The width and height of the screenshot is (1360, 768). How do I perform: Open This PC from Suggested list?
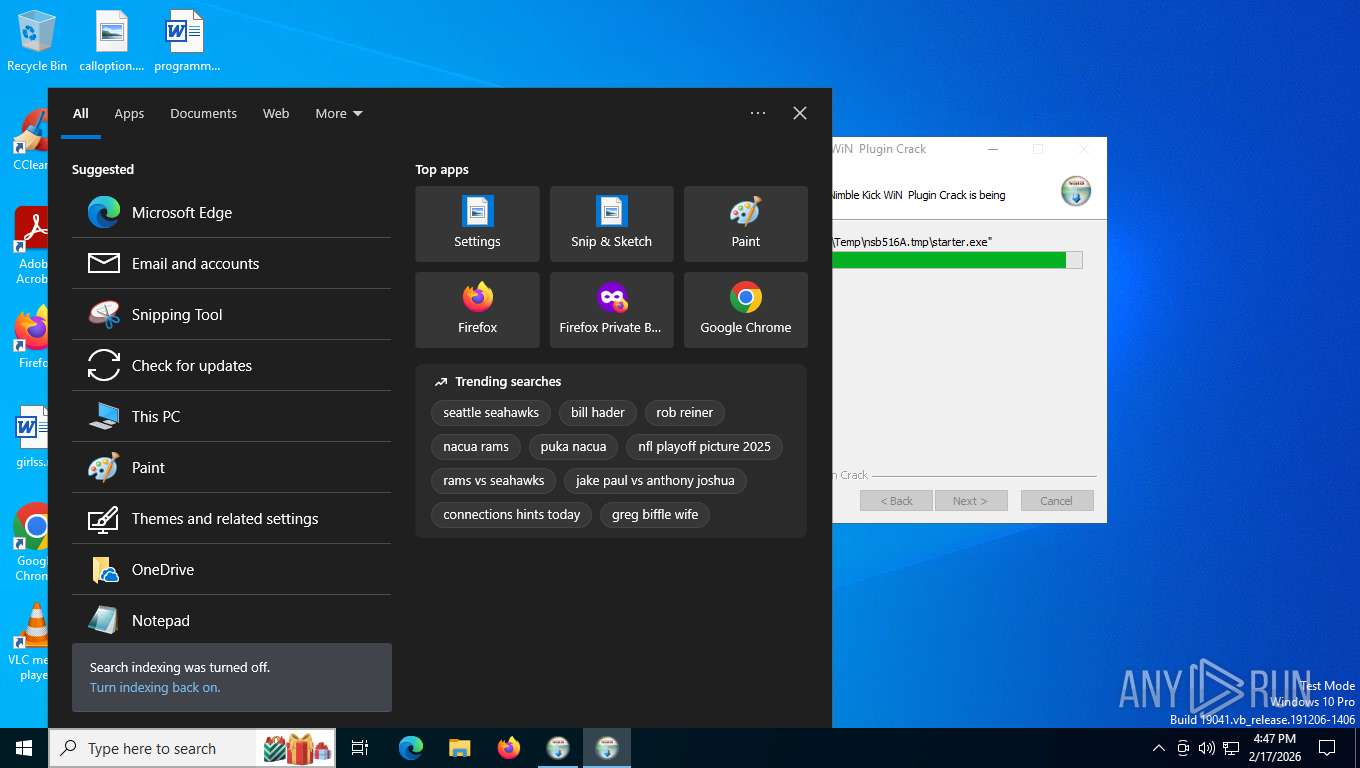point(231,416)
